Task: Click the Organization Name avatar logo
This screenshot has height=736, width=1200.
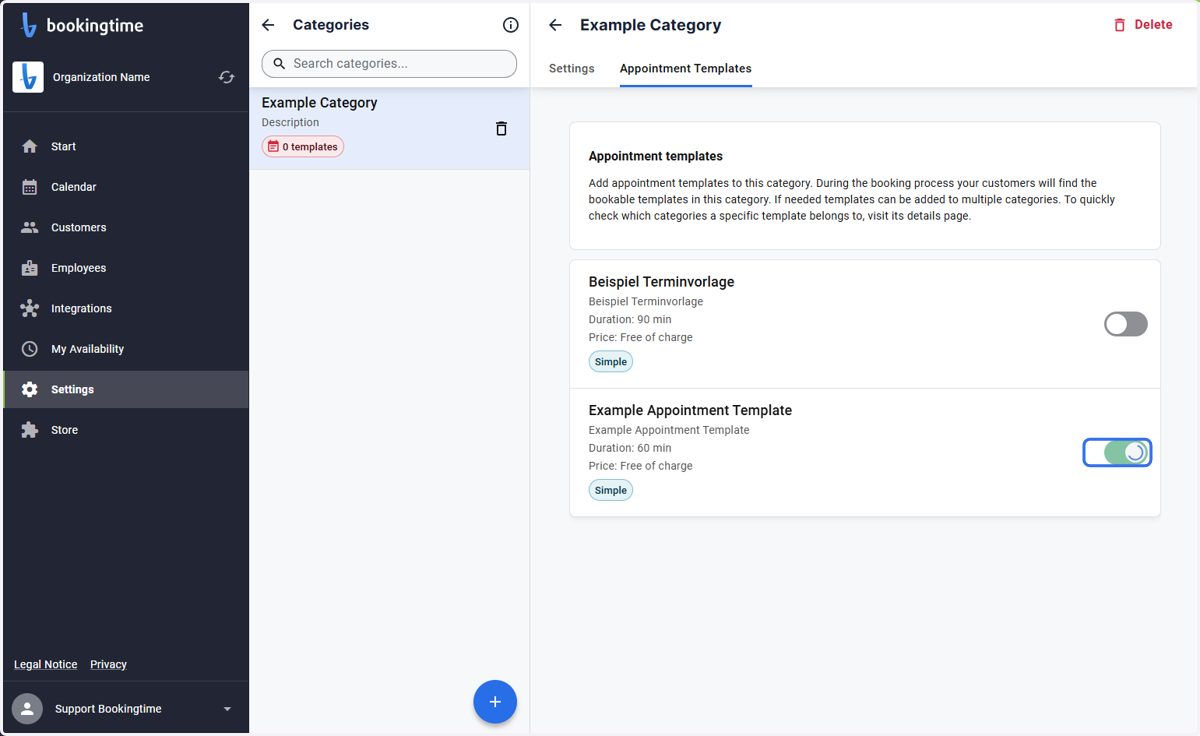Action: (x=28, y=77)
